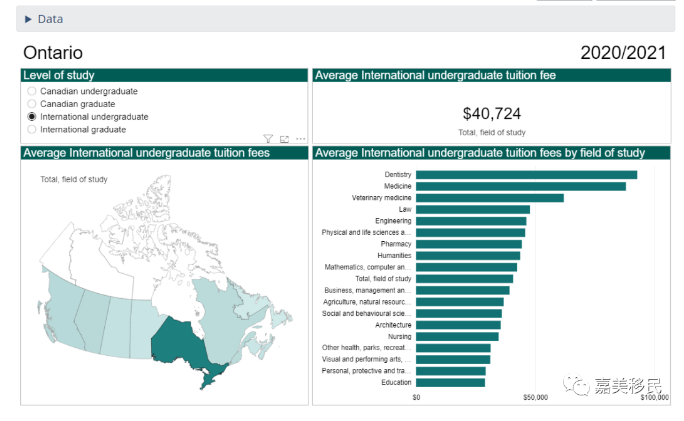Click the filter funnel icon above the map
684x421 pixels.
(268, 139)
